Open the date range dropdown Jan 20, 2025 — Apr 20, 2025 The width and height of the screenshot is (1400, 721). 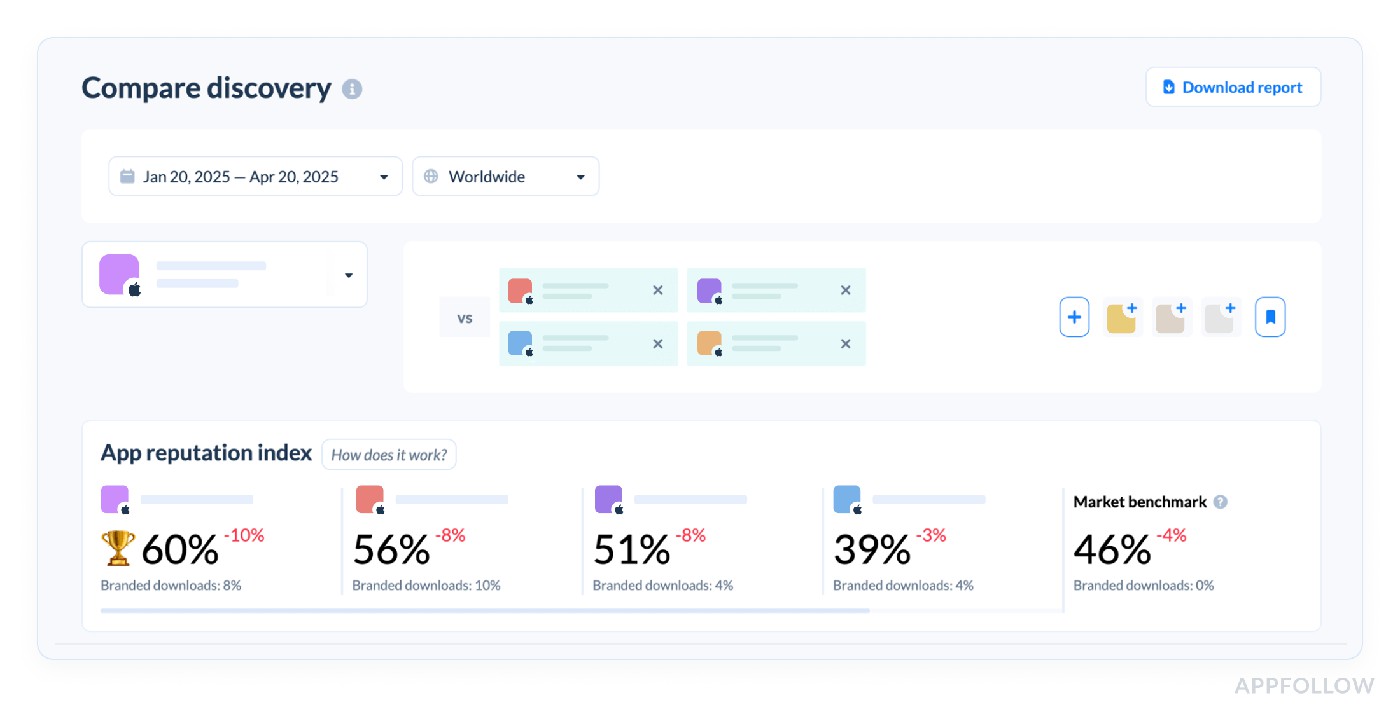tap(255, 176)
